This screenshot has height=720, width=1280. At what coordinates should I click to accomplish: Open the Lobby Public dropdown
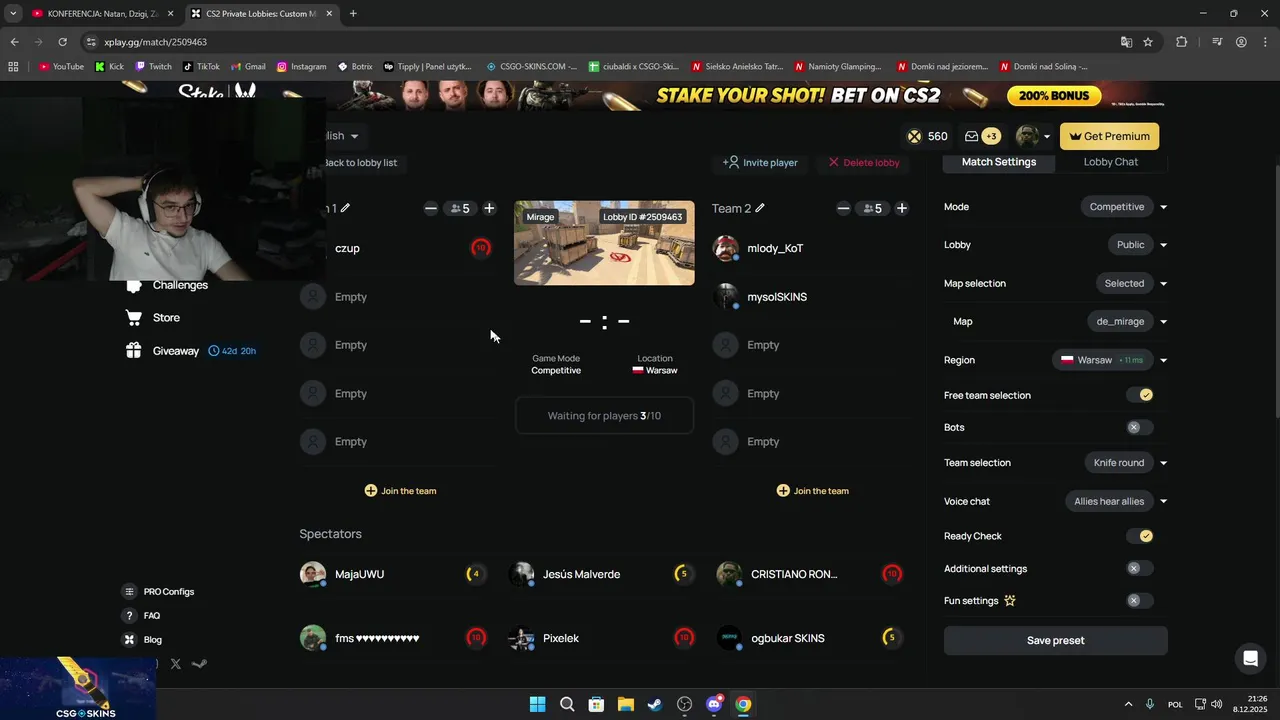pyautogui.click(x=1137, y=245)
